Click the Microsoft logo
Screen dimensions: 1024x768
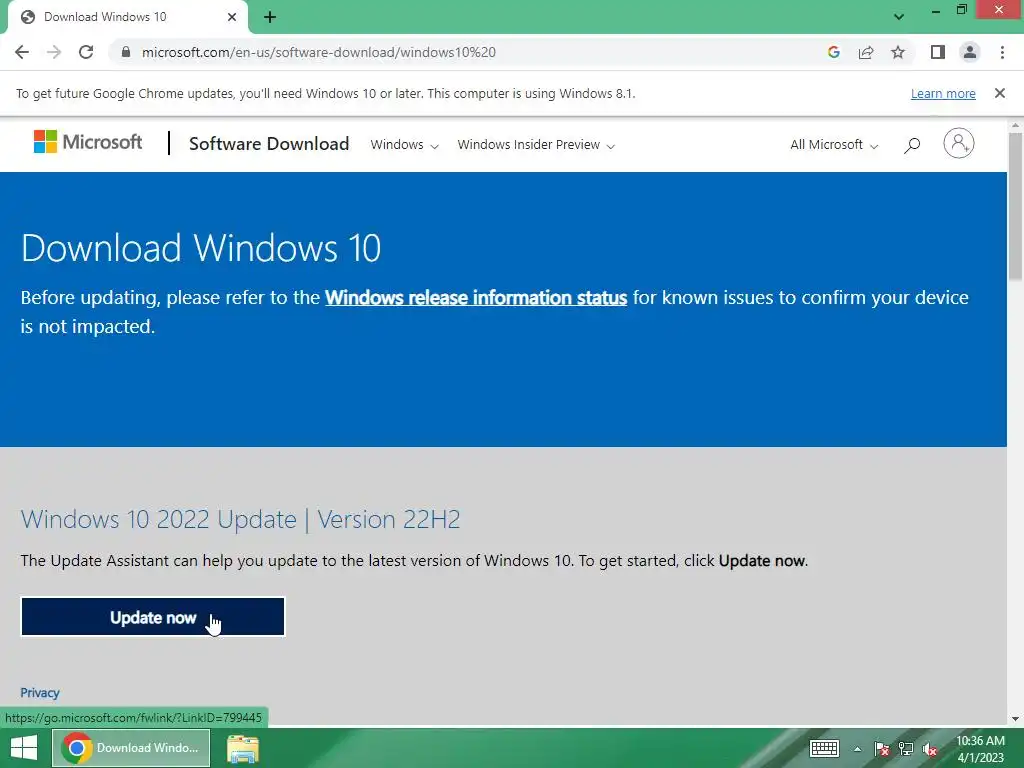click(x=88, y=142)
